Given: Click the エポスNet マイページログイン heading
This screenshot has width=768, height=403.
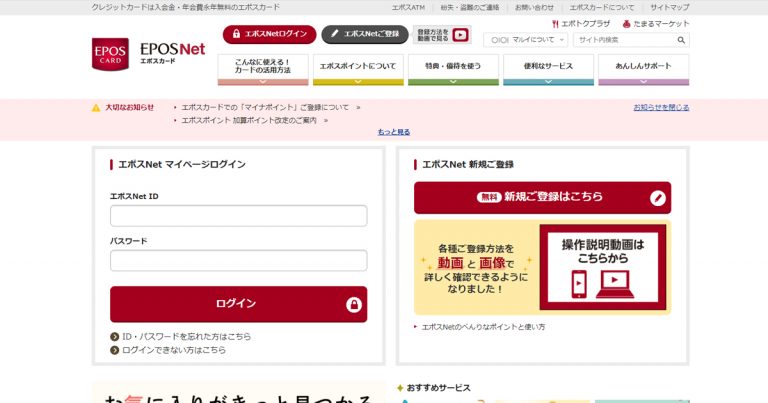Looking at the screenshot, I should click(x=182, y=165).
